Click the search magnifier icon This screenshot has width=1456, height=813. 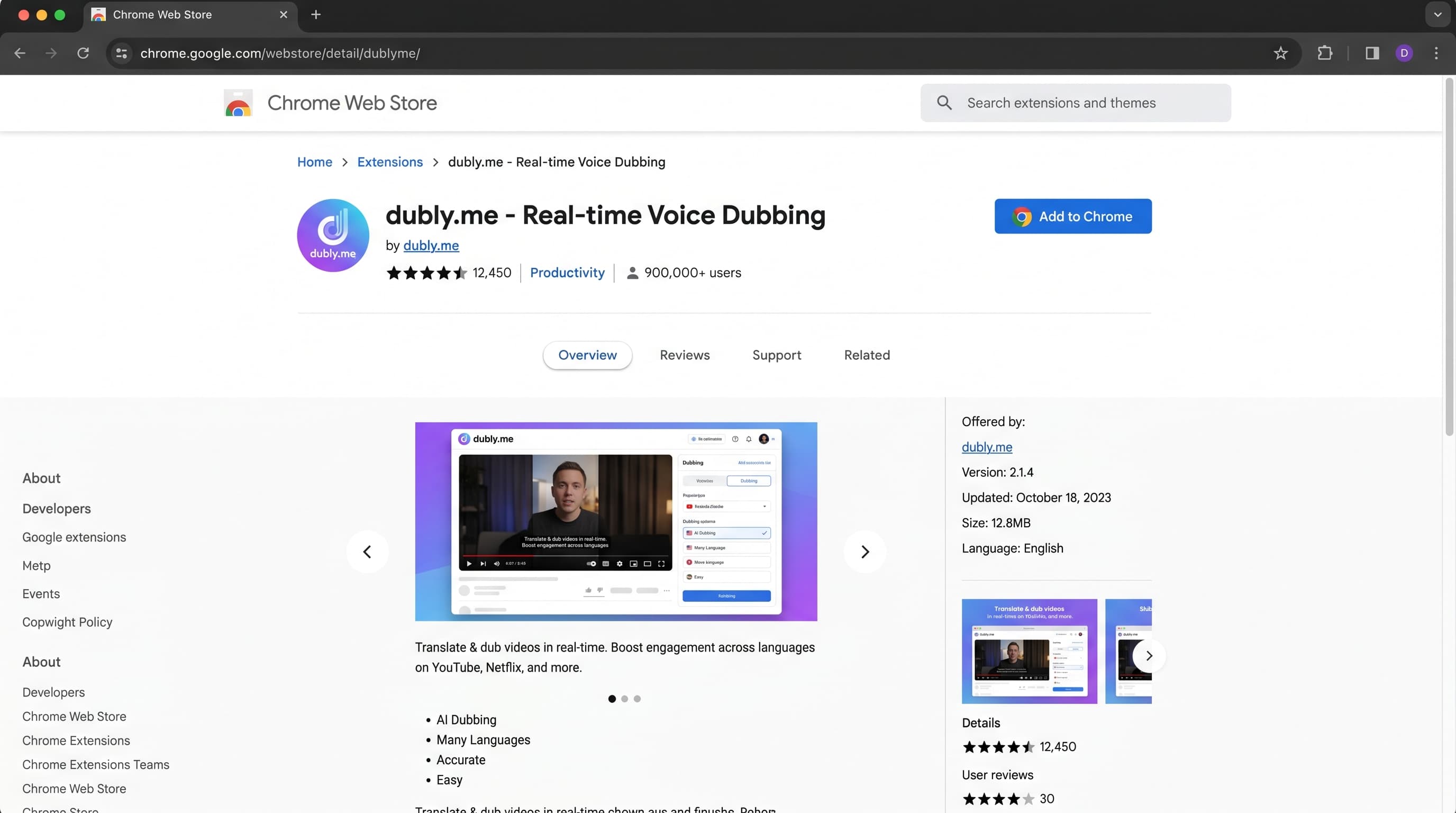pos(944,103)
